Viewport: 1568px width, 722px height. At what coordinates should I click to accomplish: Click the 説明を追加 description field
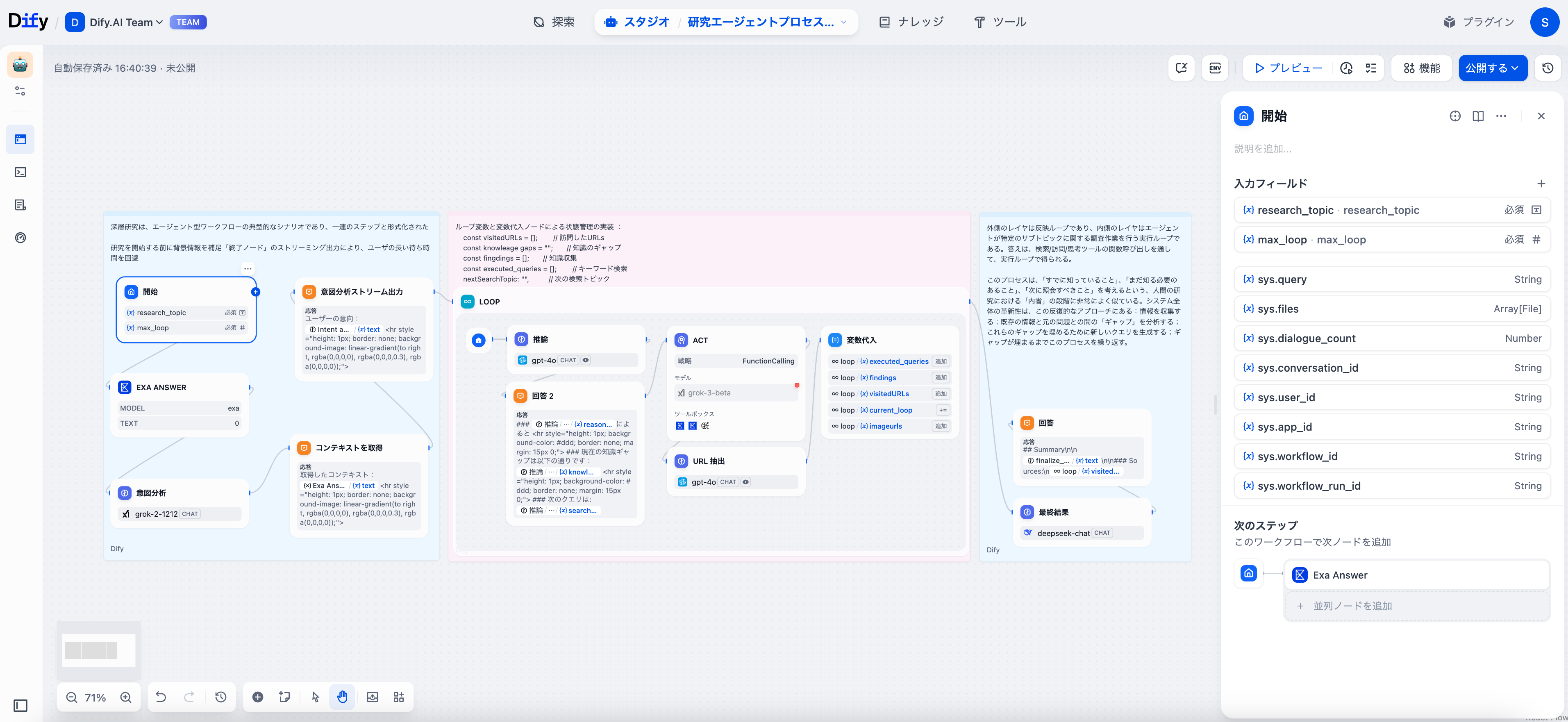(1263, 149)
